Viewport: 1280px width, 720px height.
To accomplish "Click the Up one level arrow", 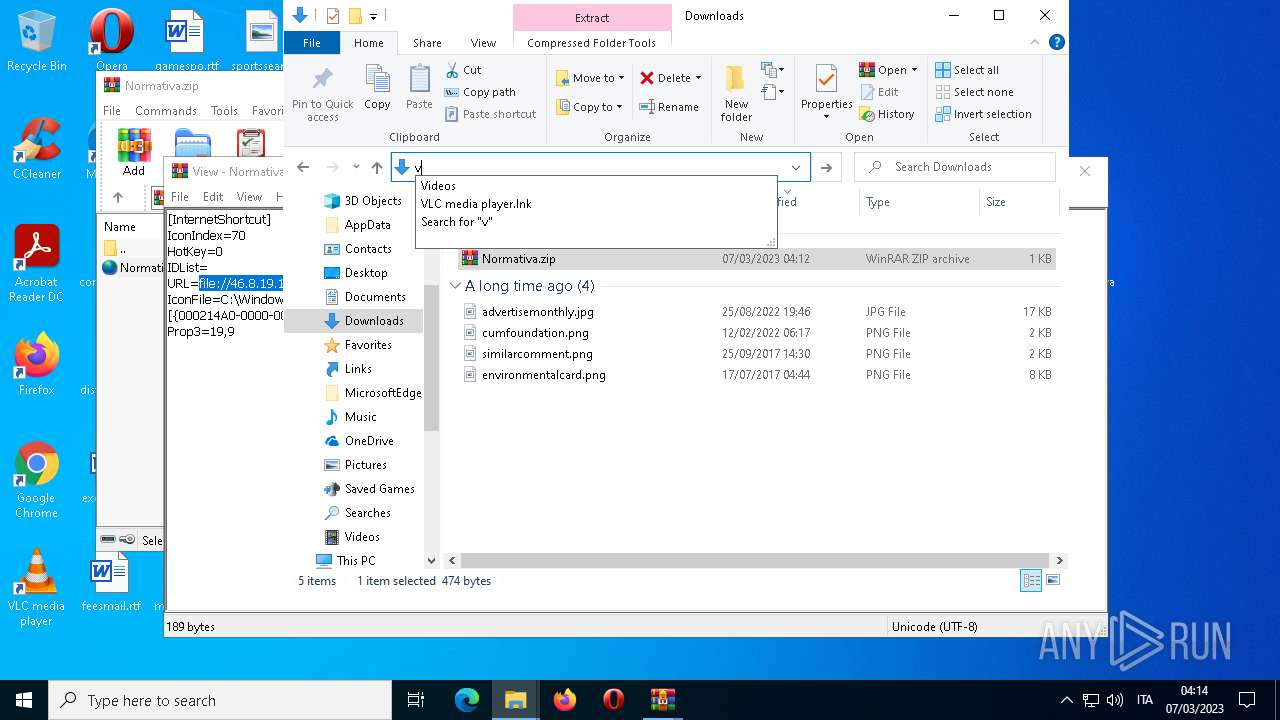I will coord(377,167).
